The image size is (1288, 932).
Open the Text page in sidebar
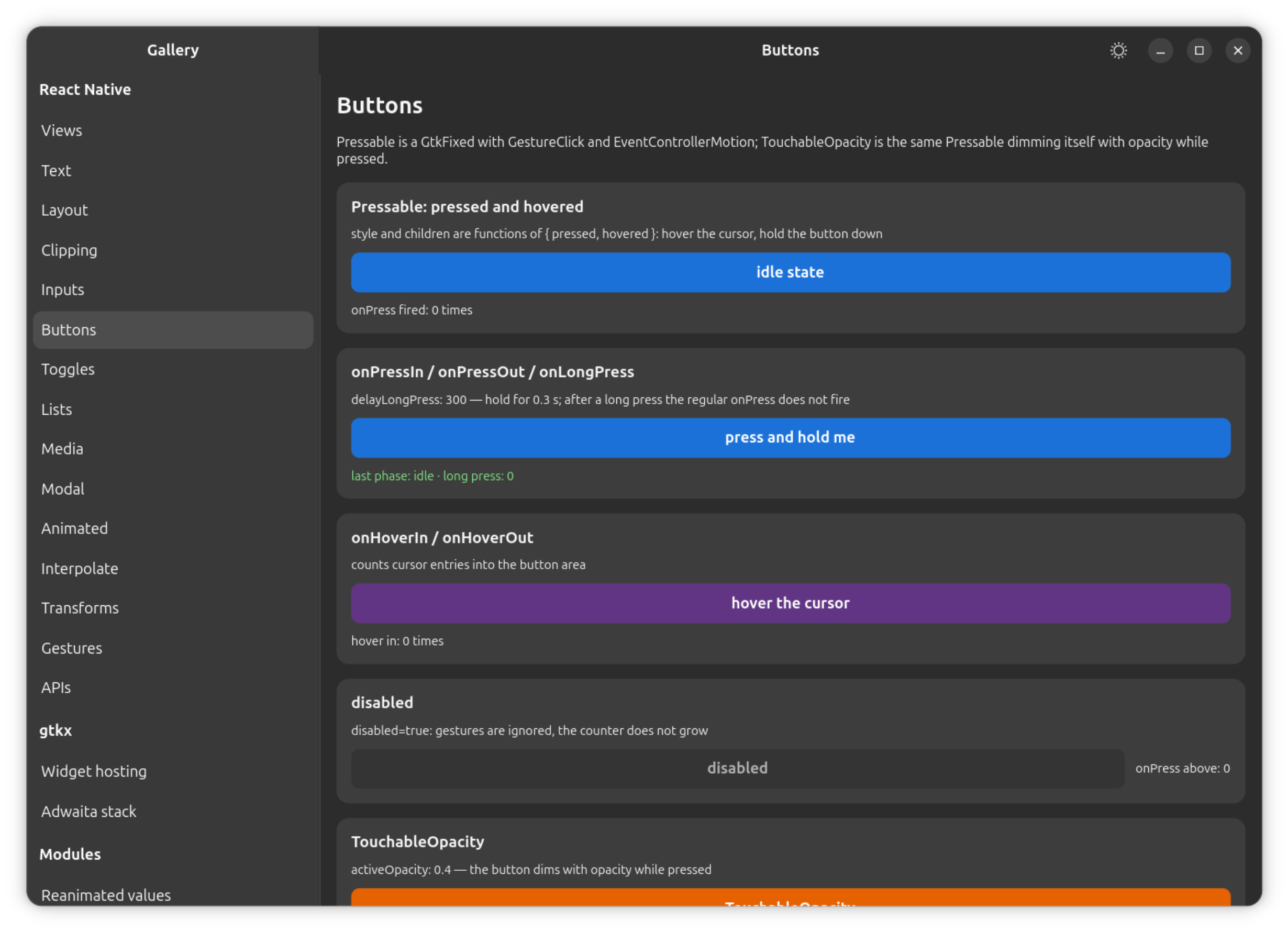click(173, 170)
